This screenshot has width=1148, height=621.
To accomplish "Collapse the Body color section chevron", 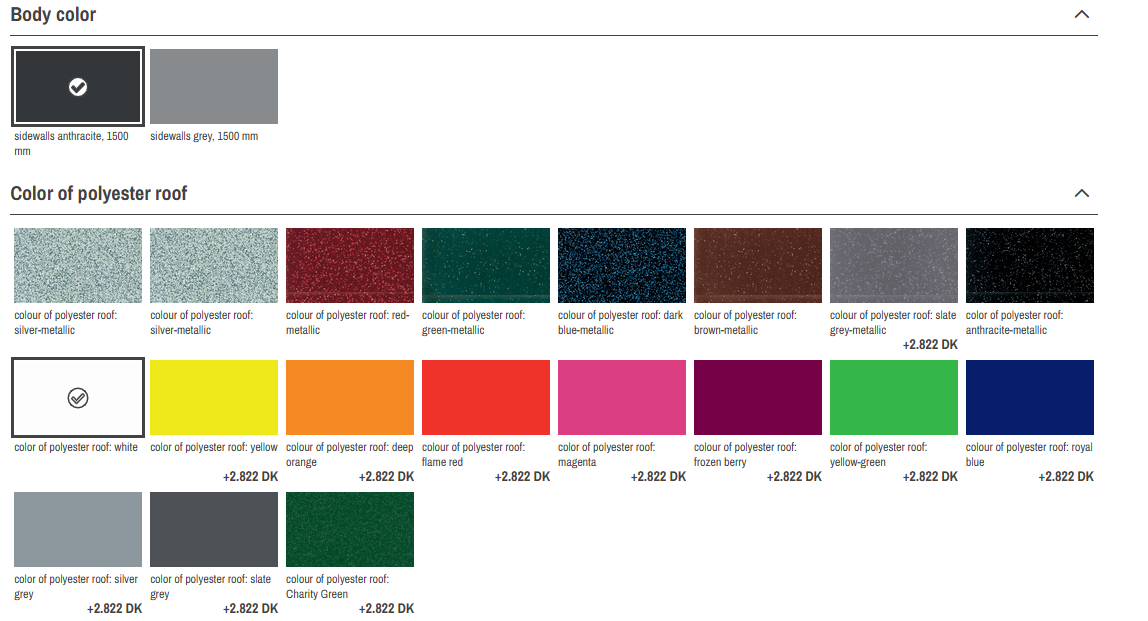I will [x=1080, y=15].
